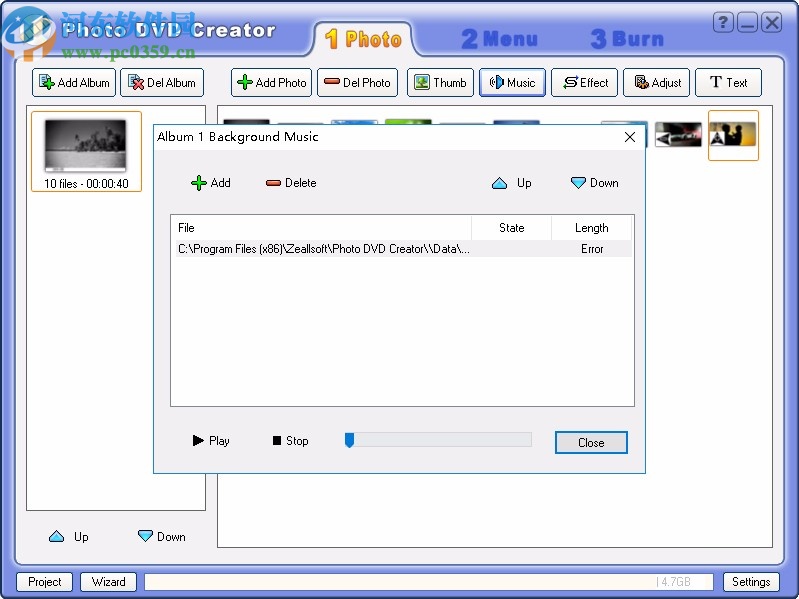The height and width of the screenshot is (599, 799).
Task: Click the music playback position slider
Action: click(438, 440)
